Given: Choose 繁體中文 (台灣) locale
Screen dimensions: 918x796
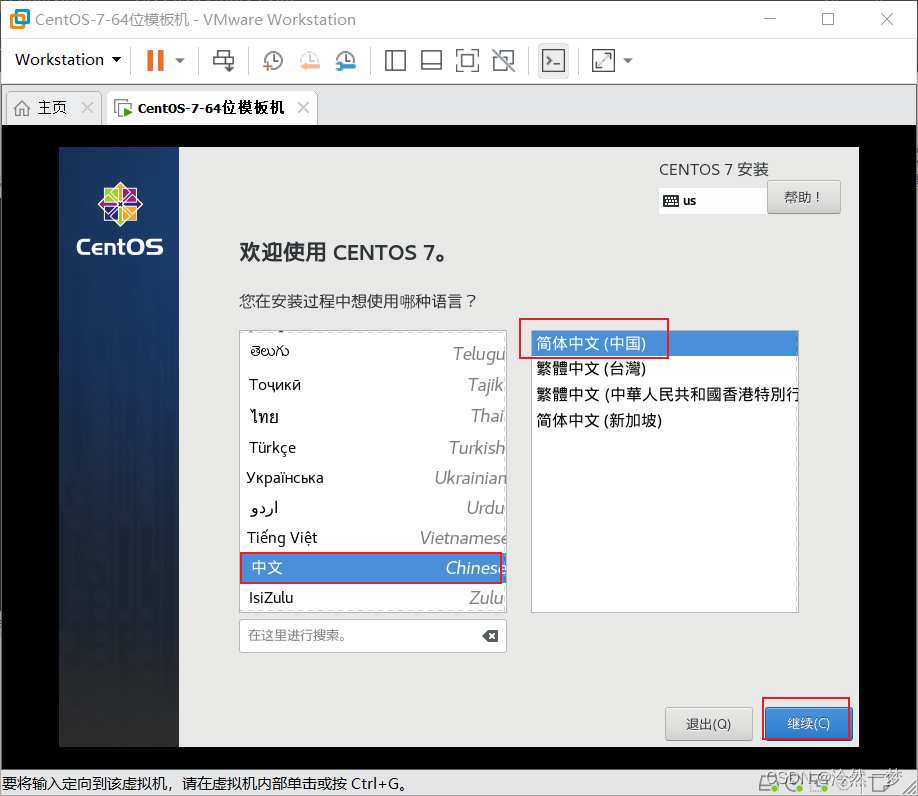Looking at the screenshot, I should coord(664,369).
